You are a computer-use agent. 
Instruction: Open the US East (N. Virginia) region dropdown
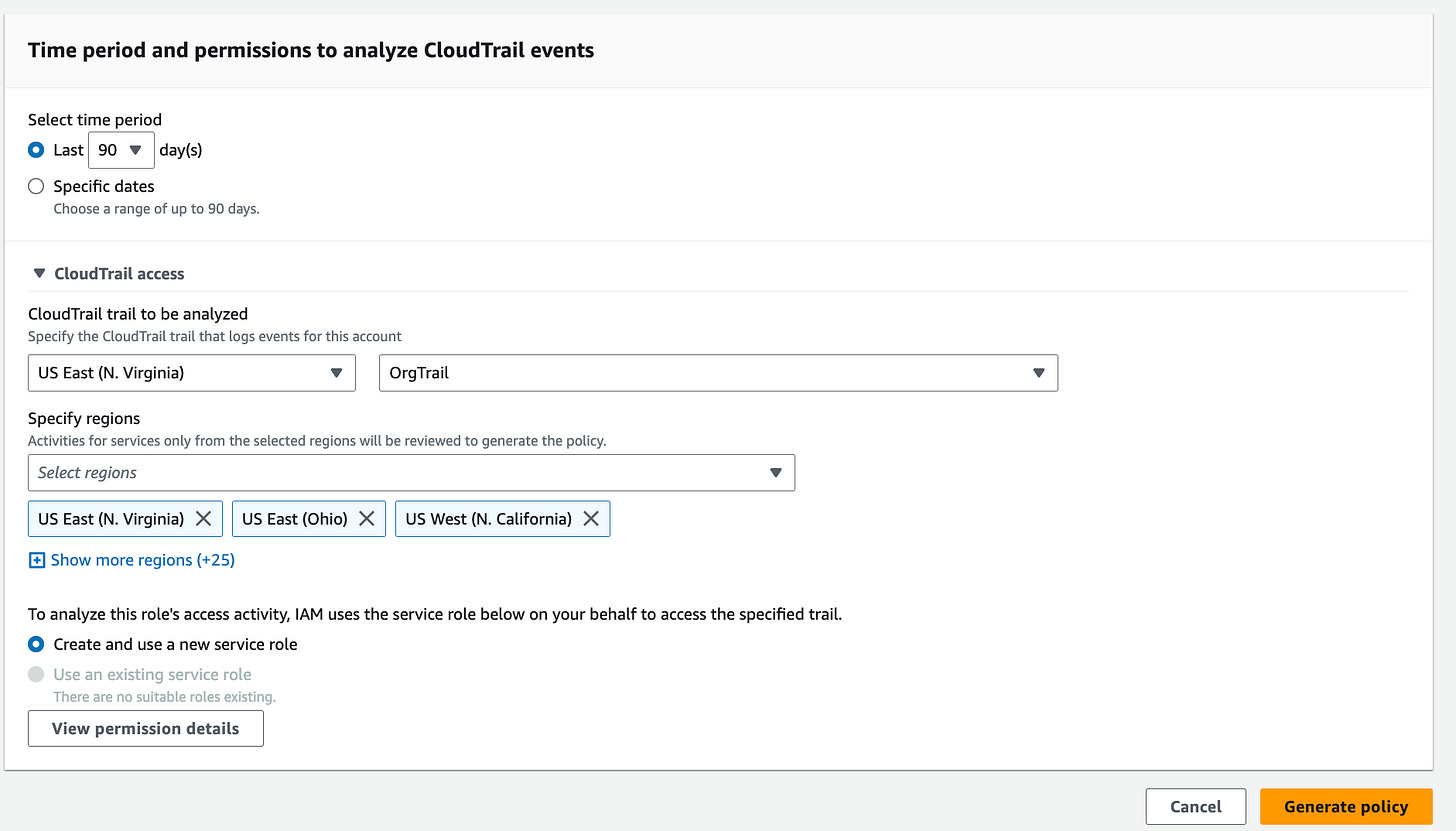click(192, 373)
